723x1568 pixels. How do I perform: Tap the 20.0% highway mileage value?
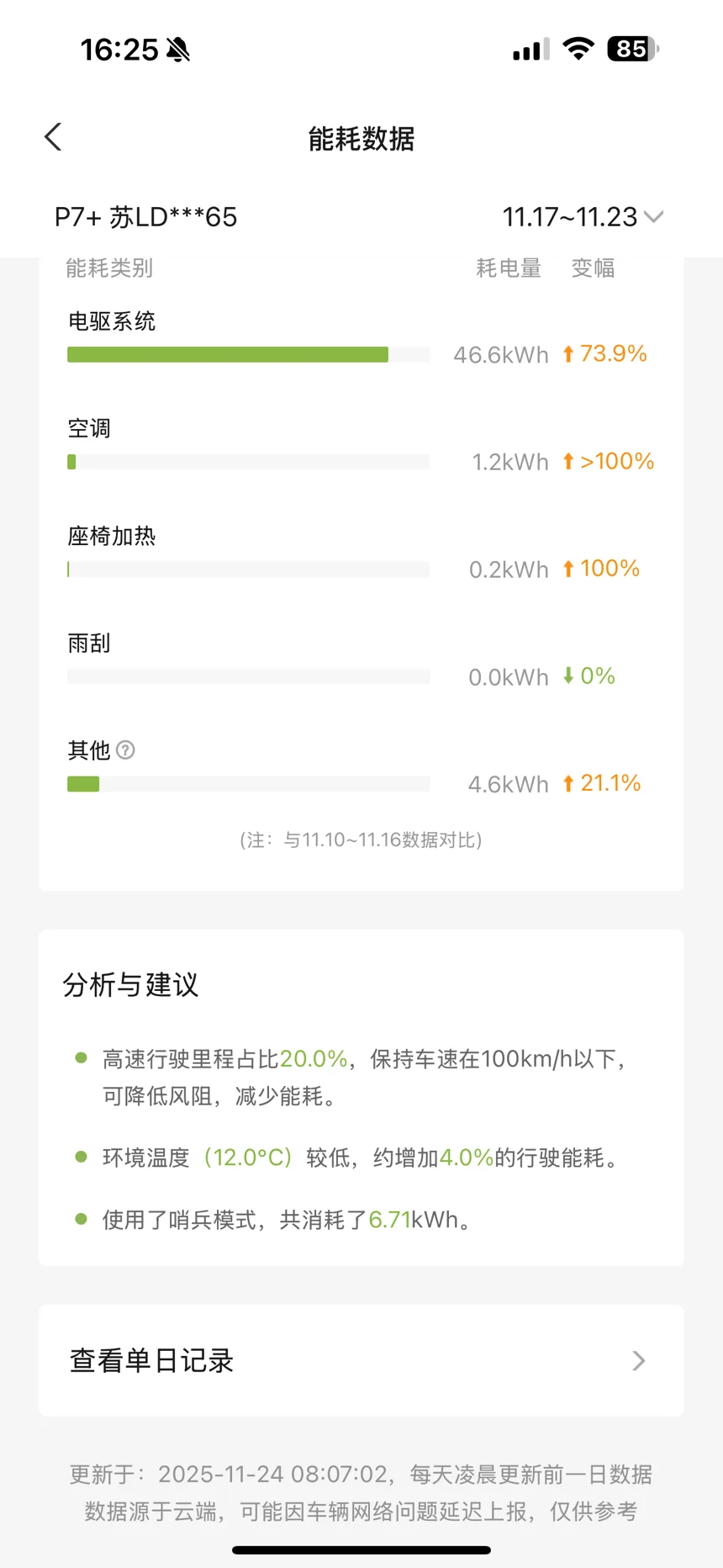tap(313, 1059)
